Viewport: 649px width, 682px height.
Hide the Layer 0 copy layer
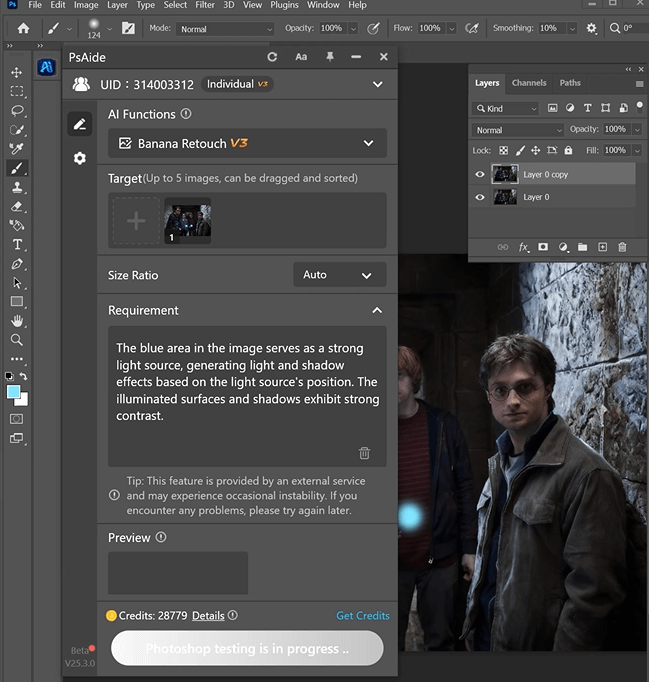(480, 174)
